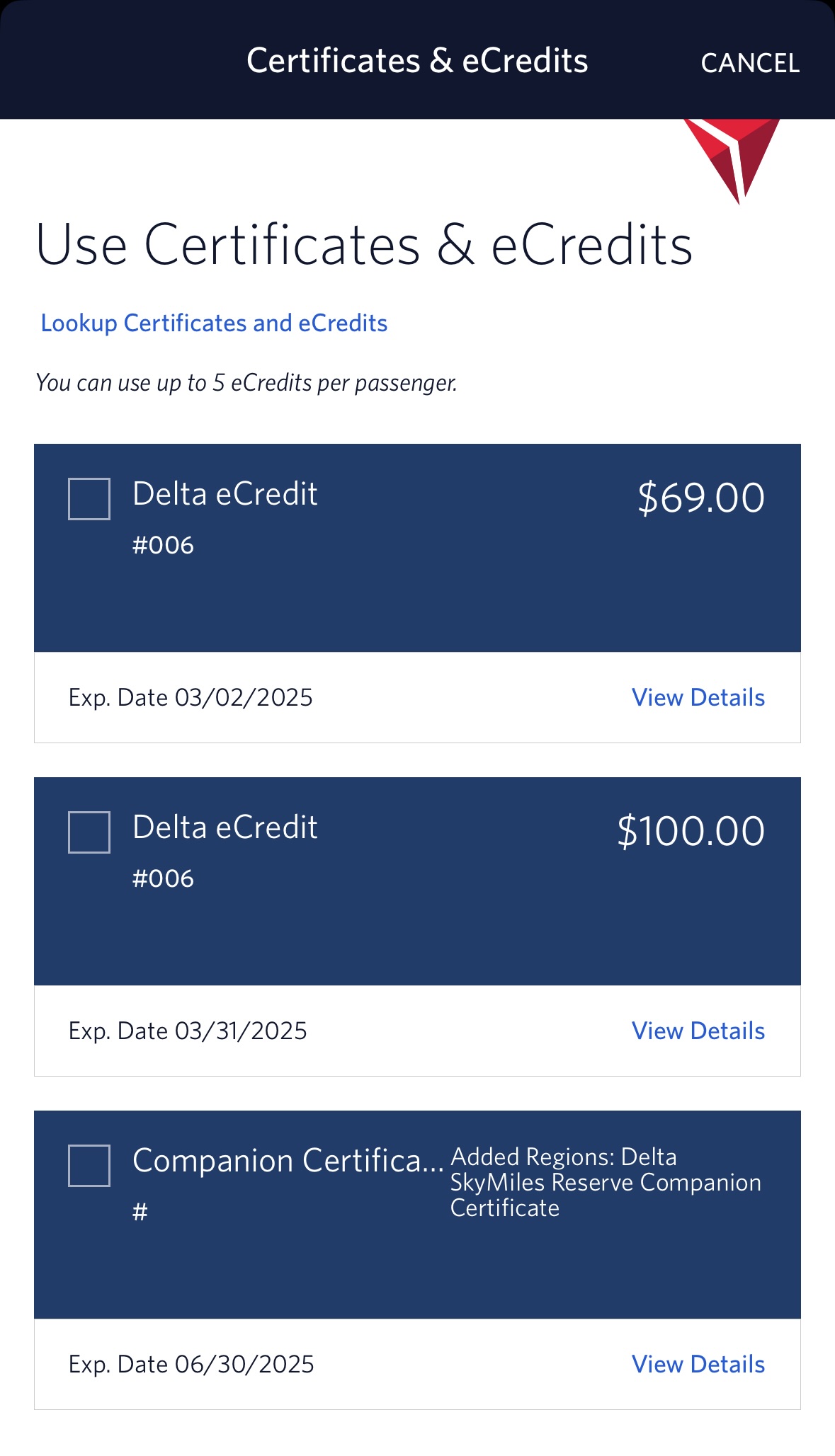Select the $69.00 Delta eCredit checkbox
This screenshot has width=835, height=1456.
(x=89, y=499)
